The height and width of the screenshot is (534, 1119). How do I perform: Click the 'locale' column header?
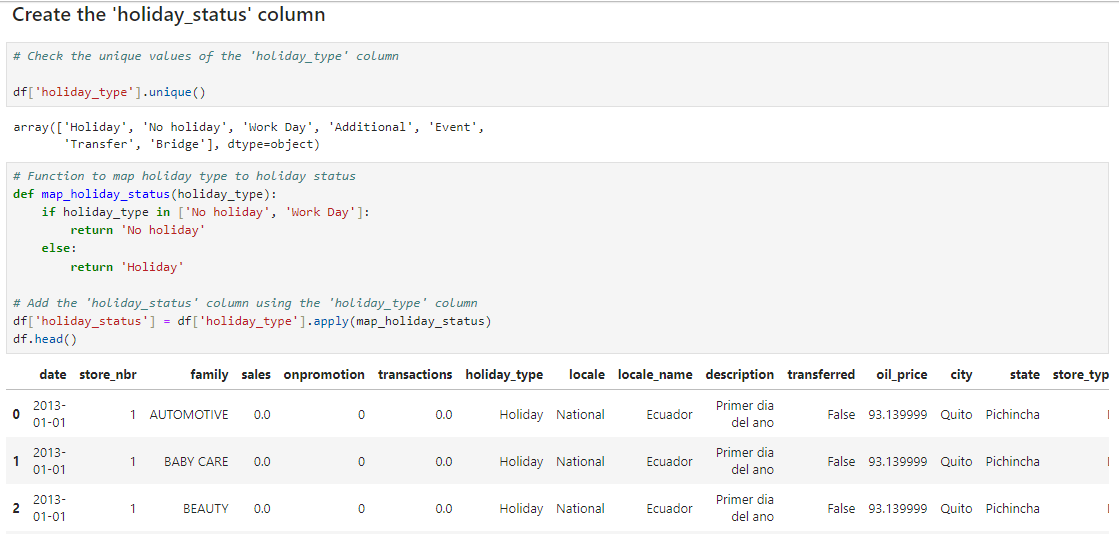587,374
